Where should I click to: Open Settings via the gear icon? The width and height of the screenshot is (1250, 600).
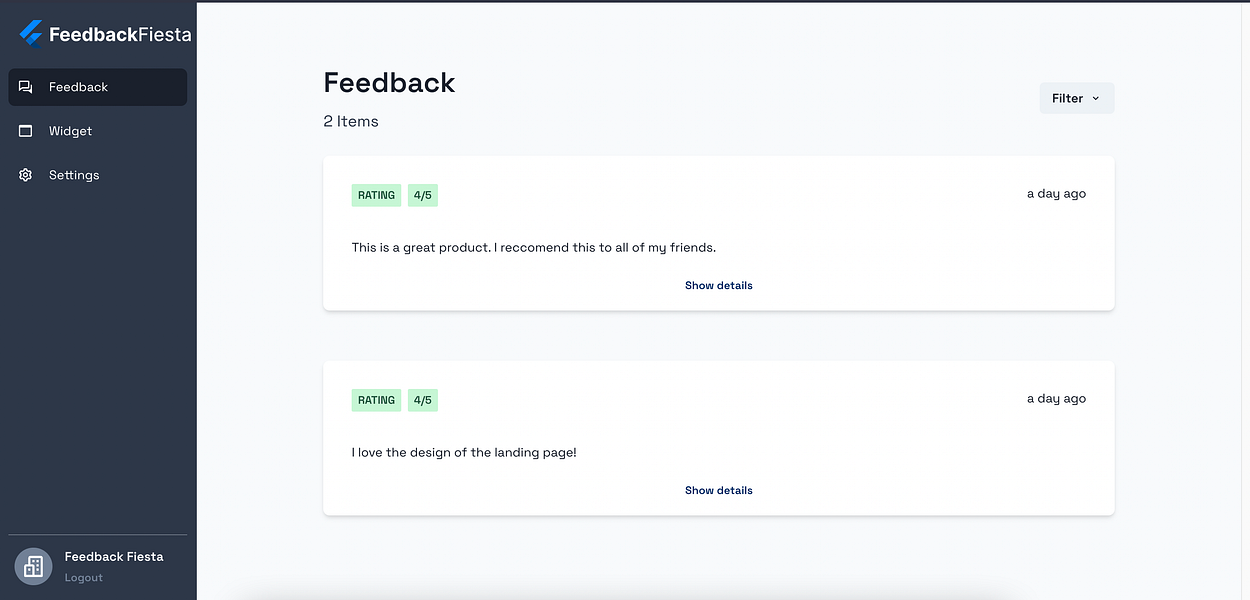click(x=26, y=175)
